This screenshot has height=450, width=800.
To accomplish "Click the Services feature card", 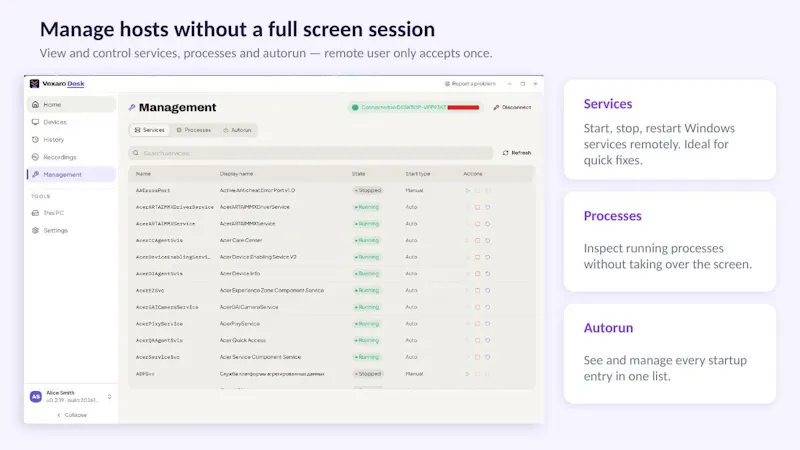I will pyautogui.click(x=670, y=130).
